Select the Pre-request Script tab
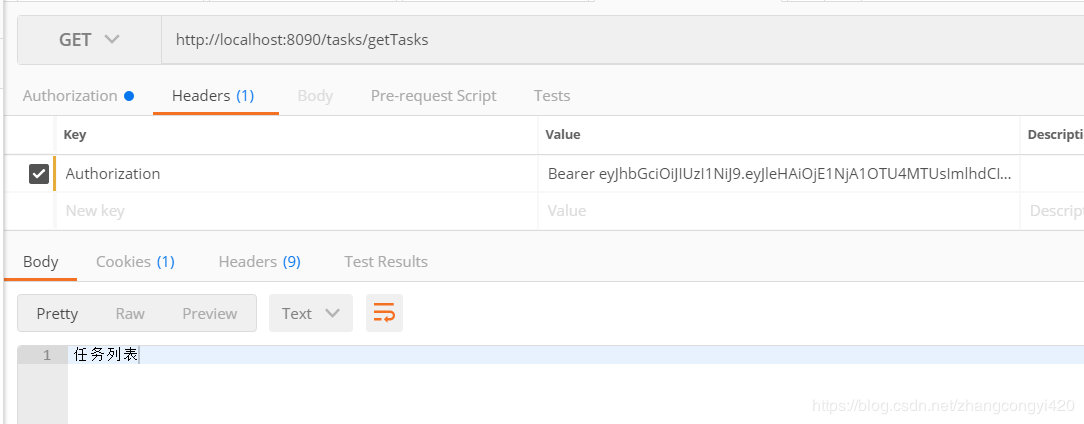 (x=433, y=96)
